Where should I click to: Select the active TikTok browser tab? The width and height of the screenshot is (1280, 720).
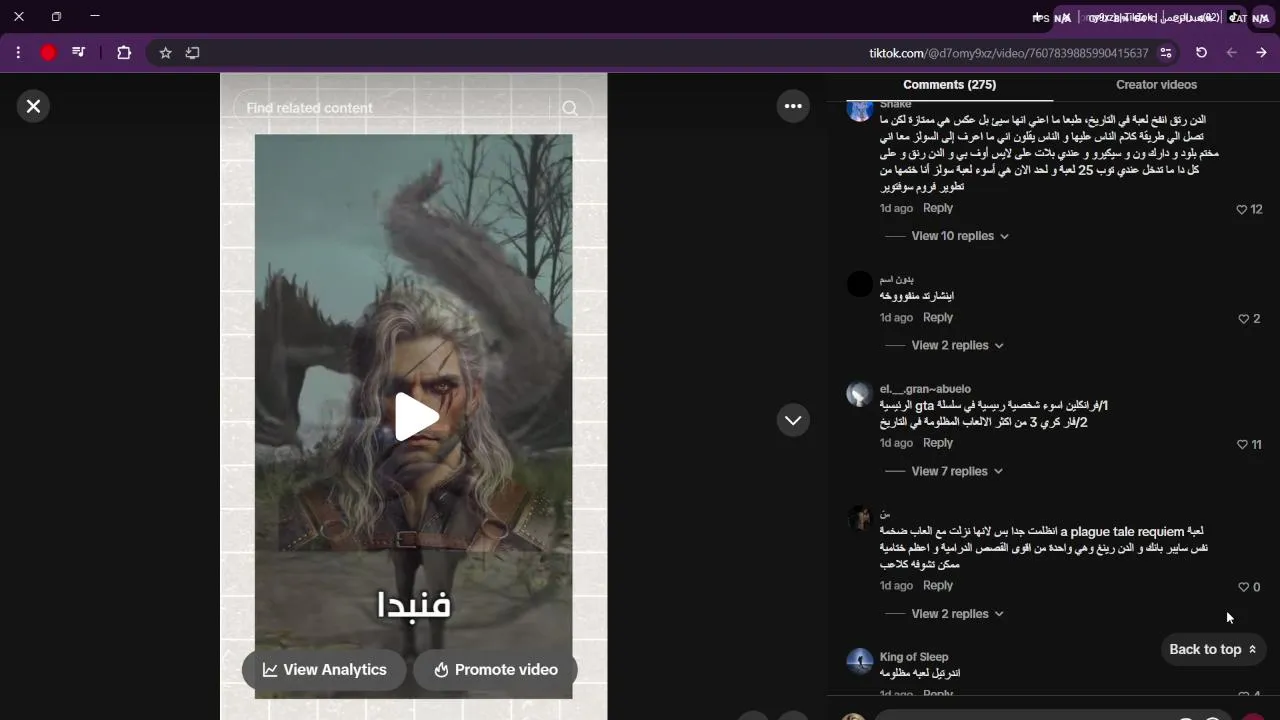pyautogui.click(x=1155, y=17)
